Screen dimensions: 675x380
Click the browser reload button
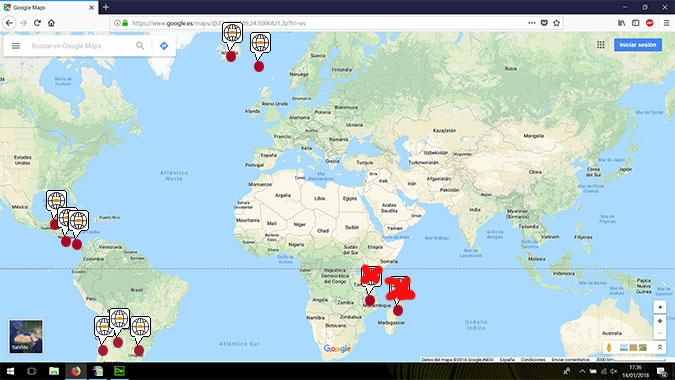(37, 23)
